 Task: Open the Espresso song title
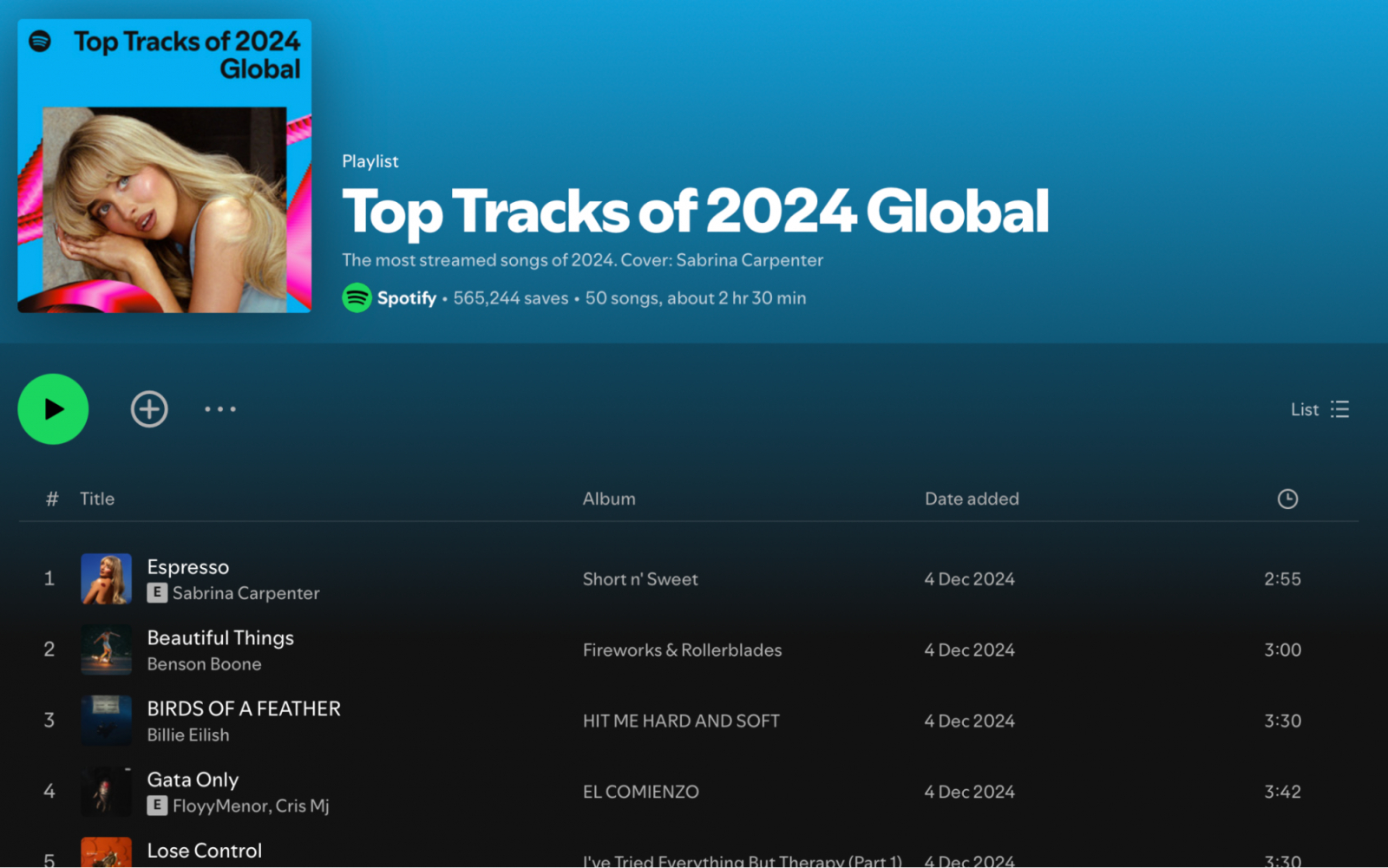coord(188,567)
